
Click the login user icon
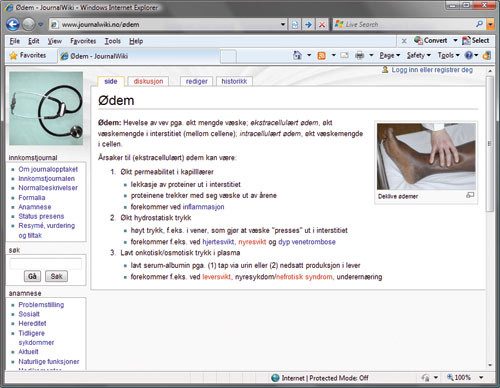click(x=385, y=69)
